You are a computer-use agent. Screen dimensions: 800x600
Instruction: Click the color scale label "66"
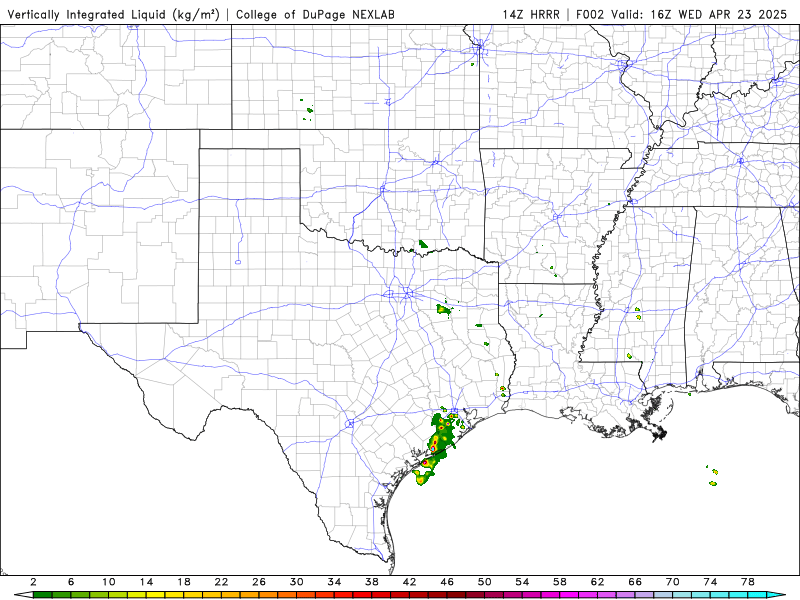(x=635, y=582)
